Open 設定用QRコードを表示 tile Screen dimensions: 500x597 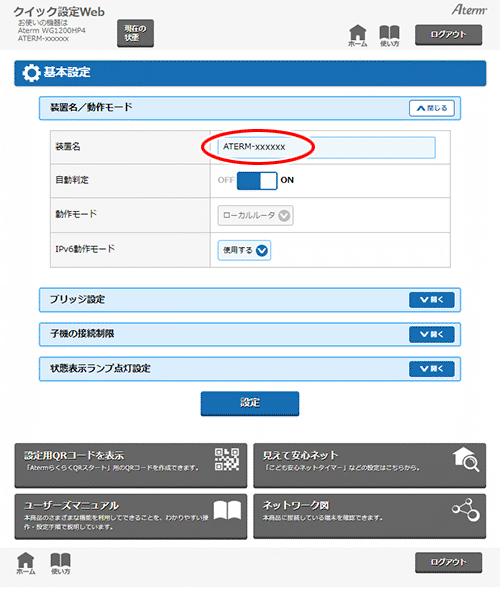point(131,465)
